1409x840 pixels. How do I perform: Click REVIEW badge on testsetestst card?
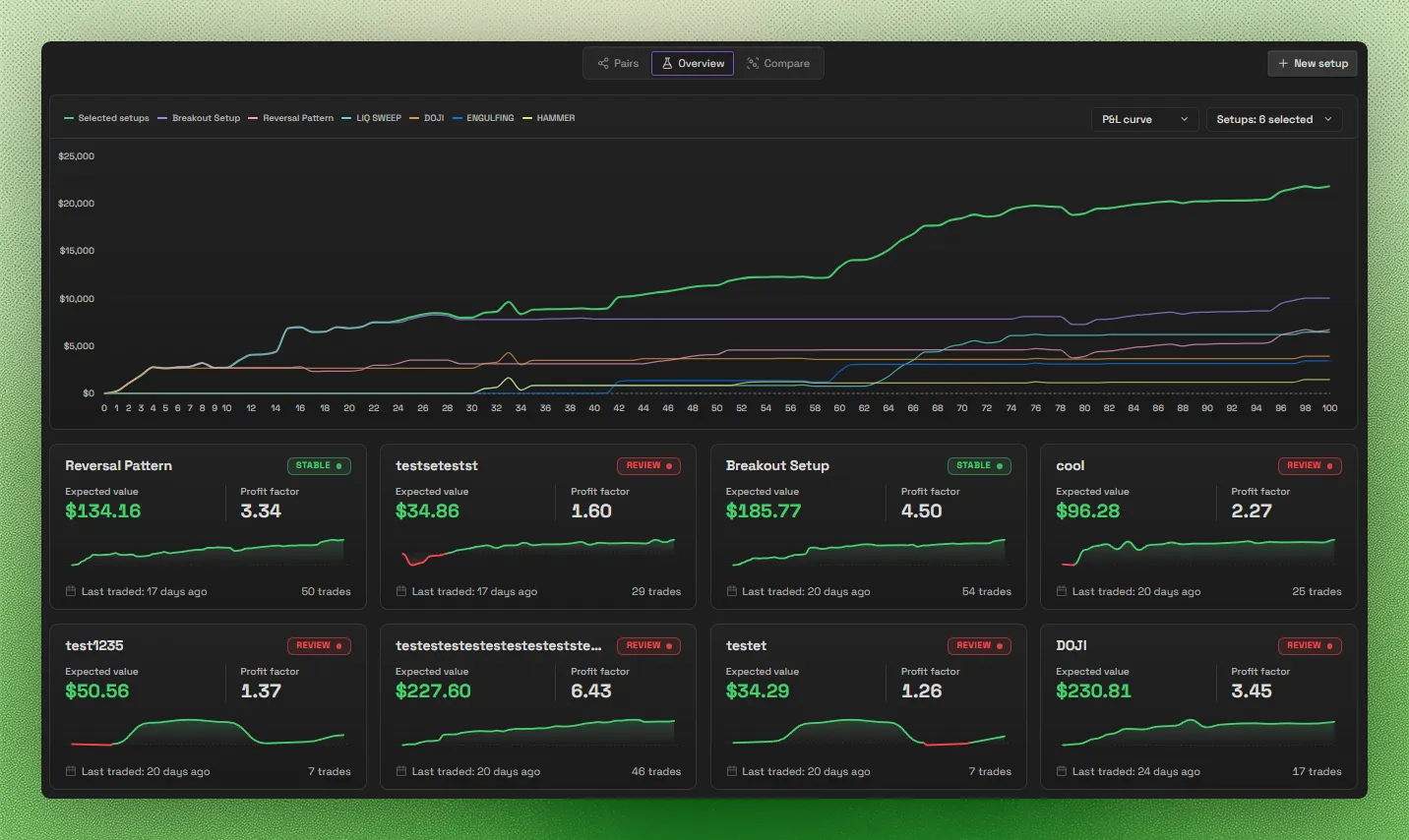pos(649,465)
